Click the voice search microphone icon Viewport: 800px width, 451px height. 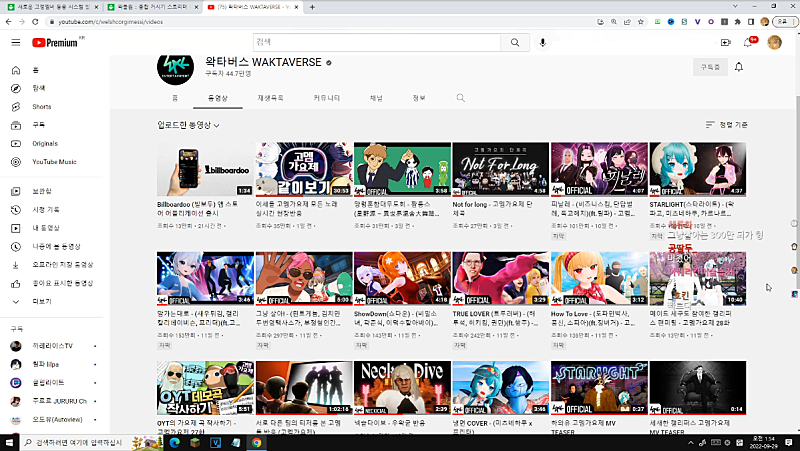point(543,43)
